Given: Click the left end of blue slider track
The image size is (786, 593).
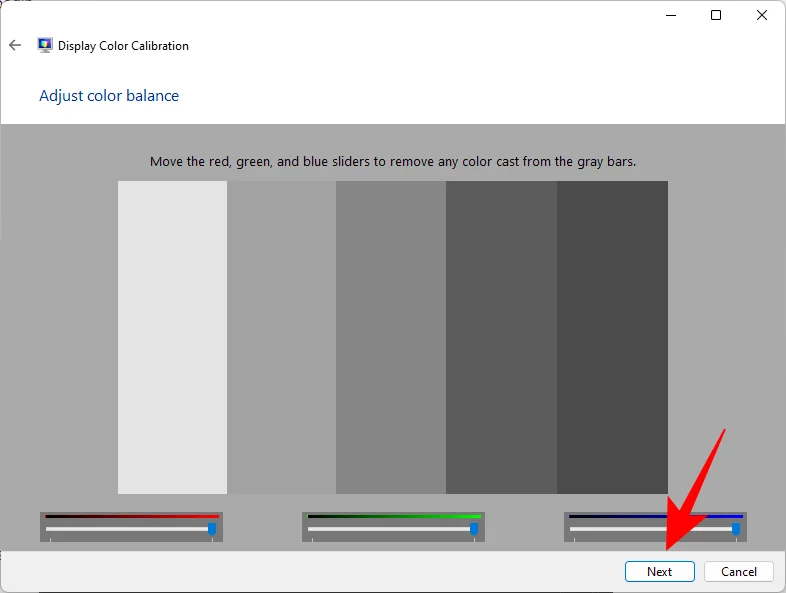Looking at the screenshot, I should (x=574, y=529).
